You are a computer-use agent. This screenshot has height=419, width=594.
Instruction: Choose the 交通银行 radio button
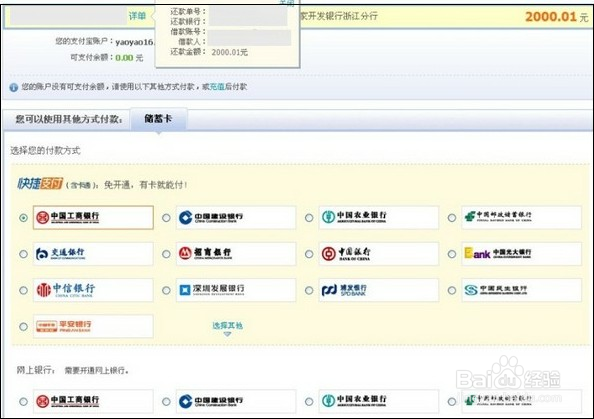(23, 254)
